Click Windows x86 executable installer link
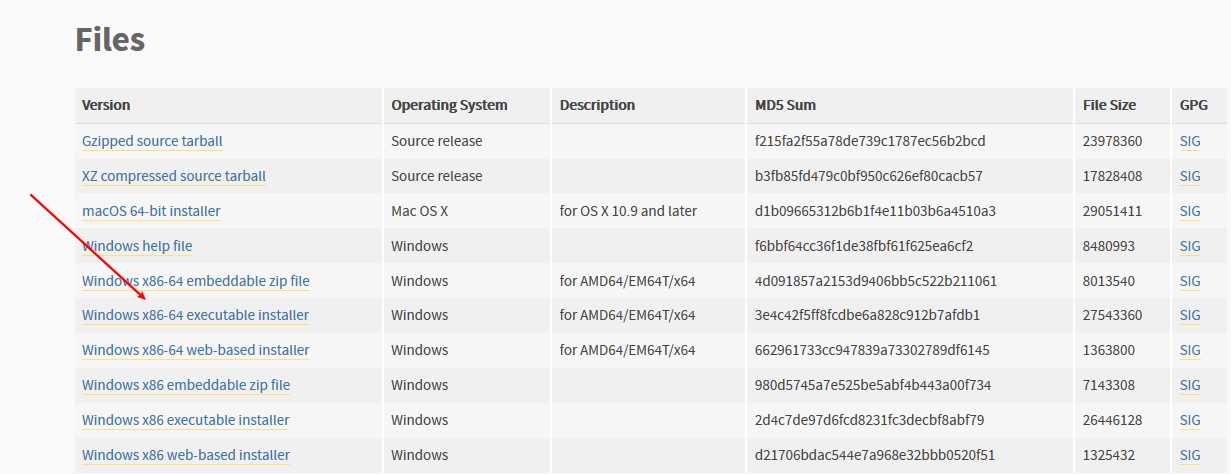This screenshot has height=474, width=1231. click(186, 420)
